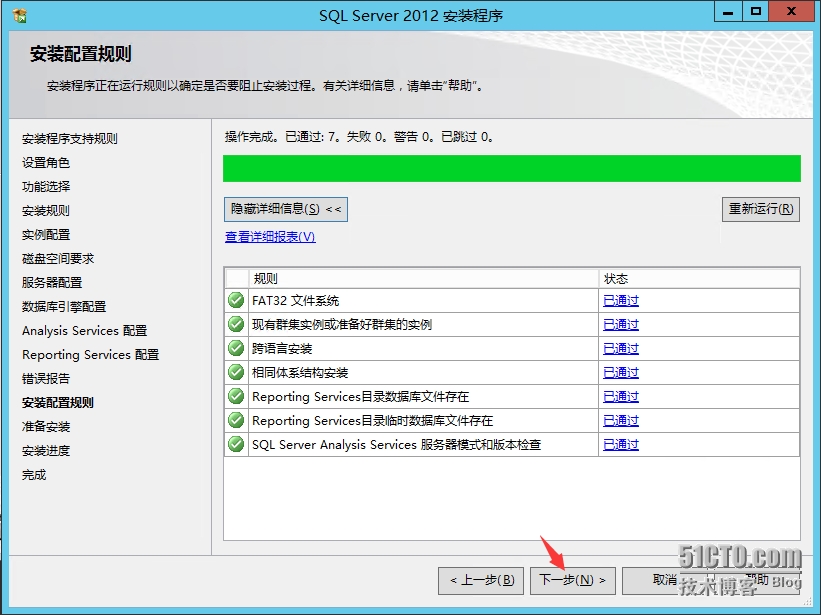Maximize the SQL Server 2012 安装程序 window
This screenshot has height=615, width=821.
[756, 13]
